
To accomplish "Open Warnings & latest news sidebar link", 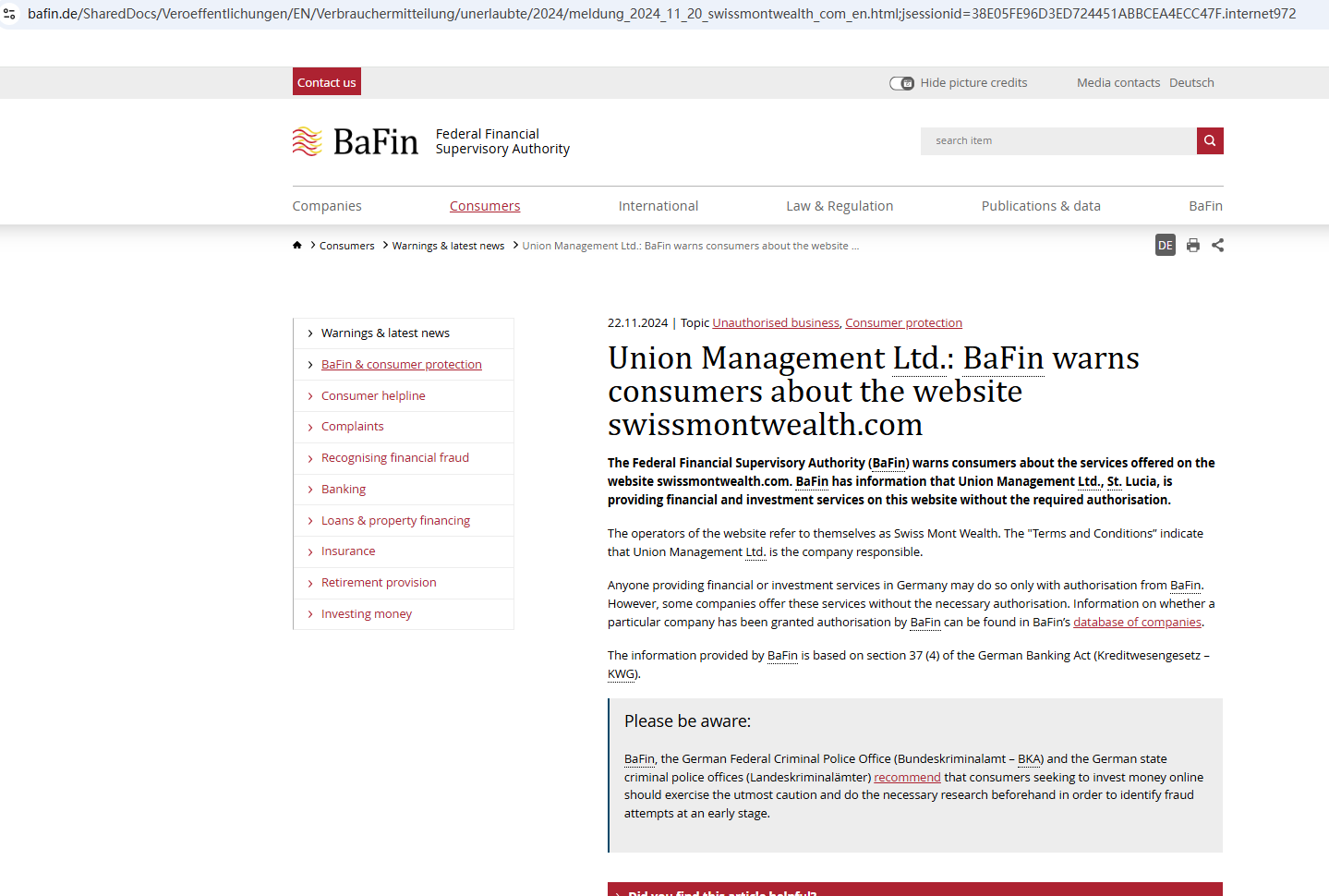I will point(385,333).
